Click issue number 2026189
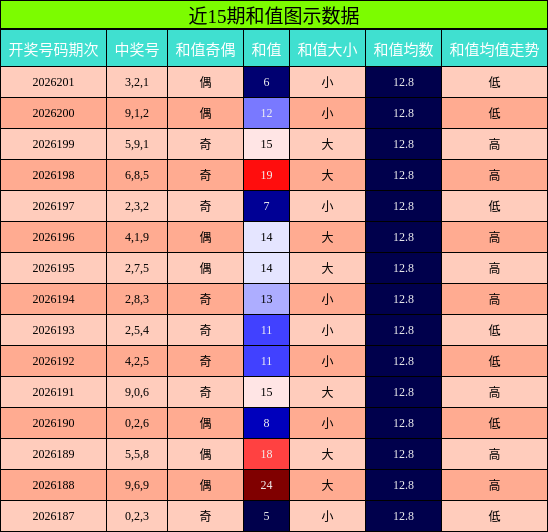The height and width of the screenshot is (532, 548). pyautogui.click(x=53, y=454)
